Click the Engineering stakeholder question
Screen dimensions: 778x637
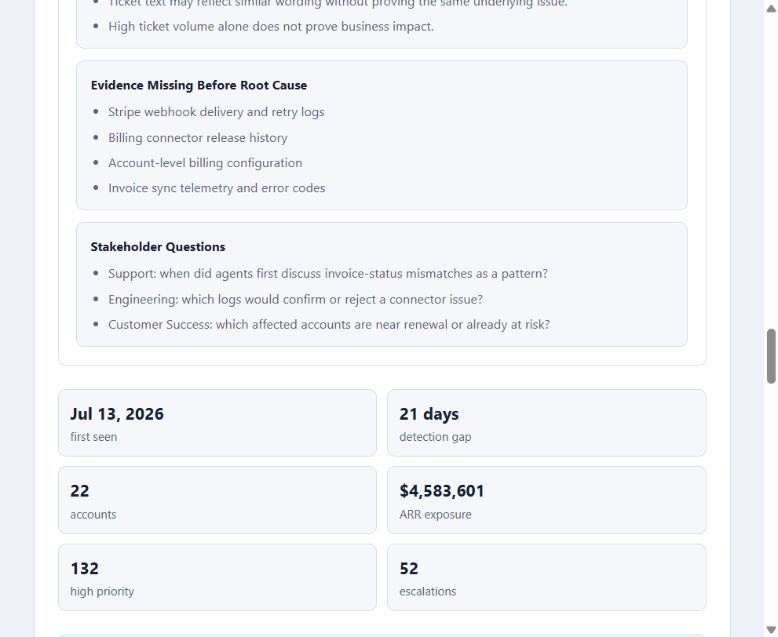tap(295, 300)
